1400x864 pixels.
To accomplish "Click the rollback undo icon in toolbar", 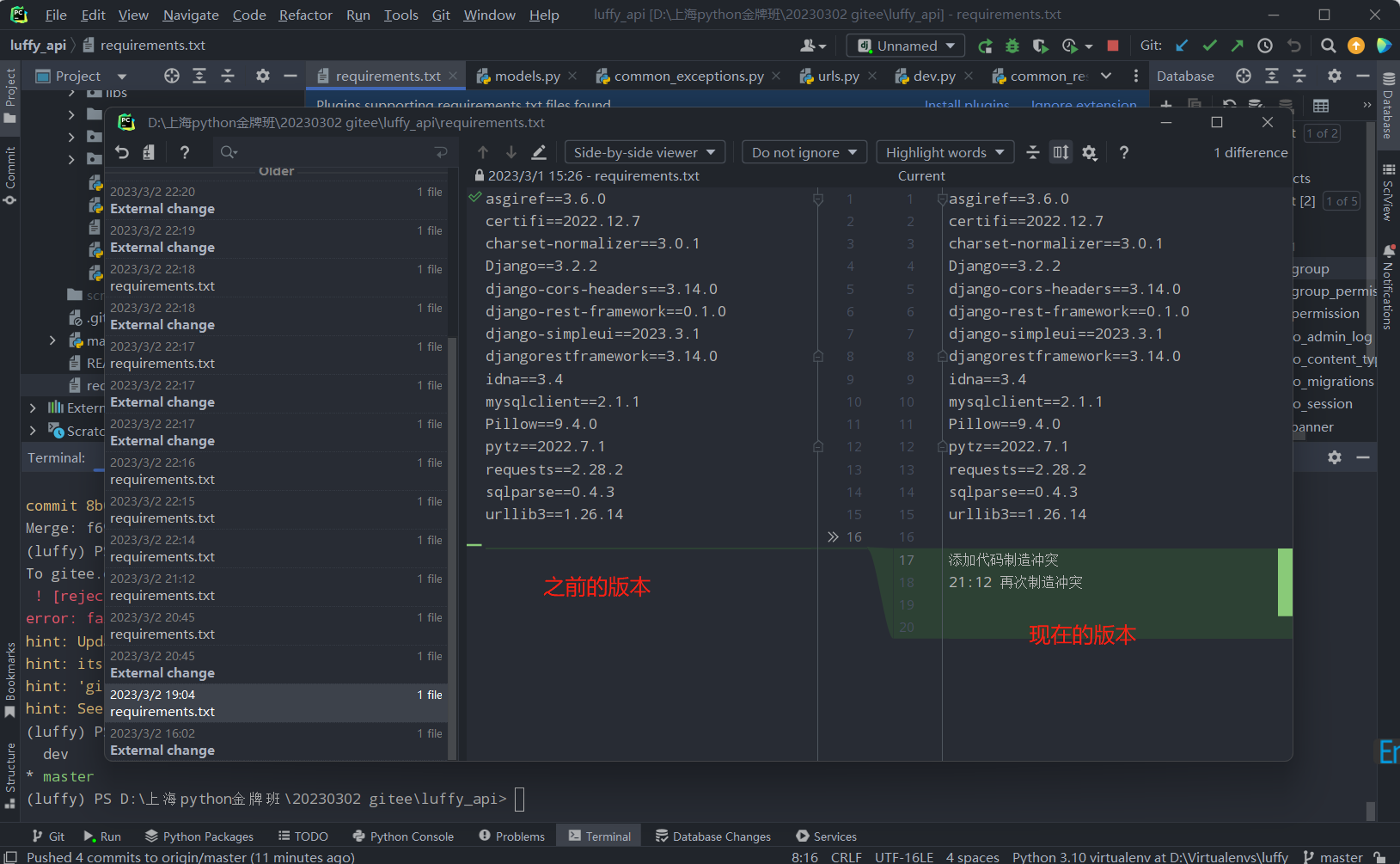I will pos(1294,46).
